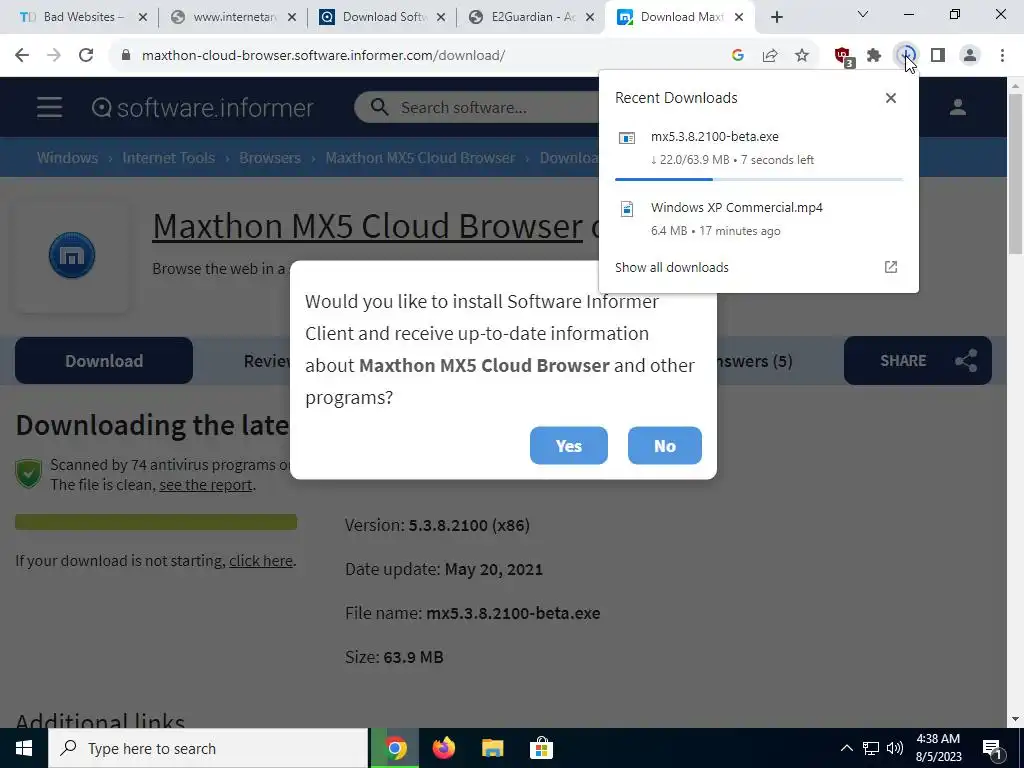Click the software.informer logo
Screen dimensions: 1024x768
point(202,108)
